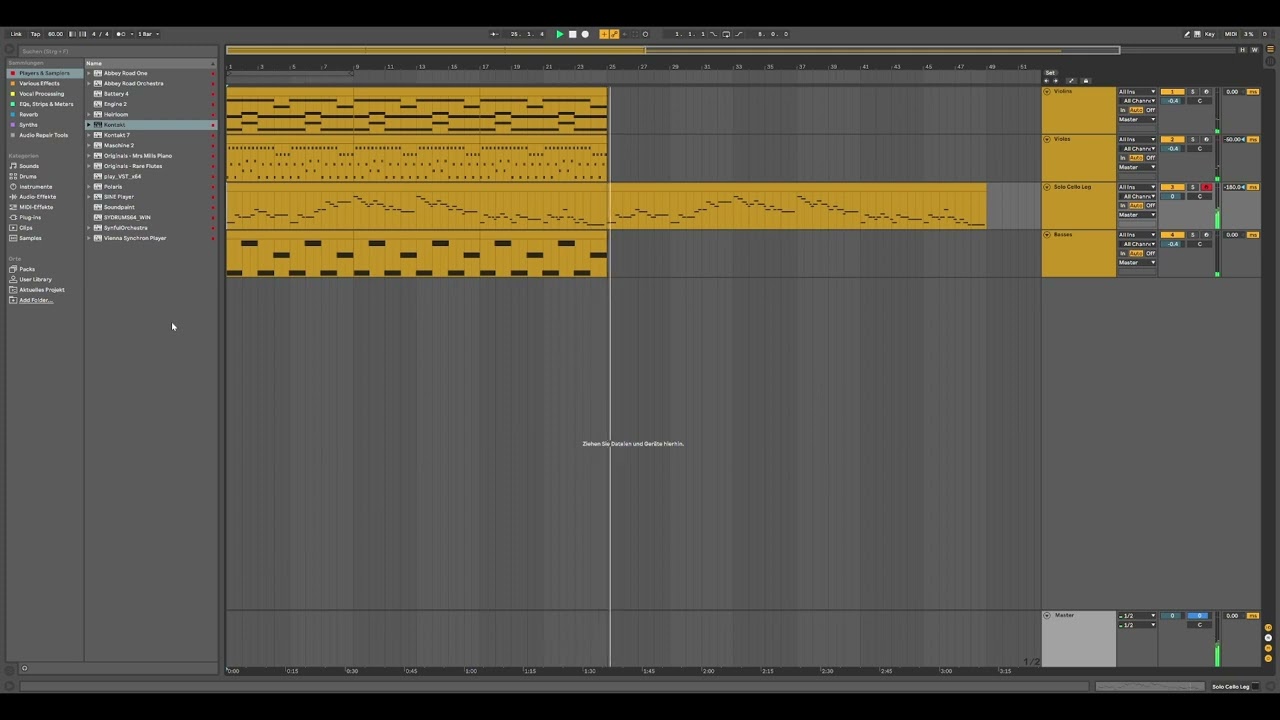Open the quantization '1 Bar' dropdown
Image resolution: width=1280 pixels, height=720 pixels.
coord(149,34)
